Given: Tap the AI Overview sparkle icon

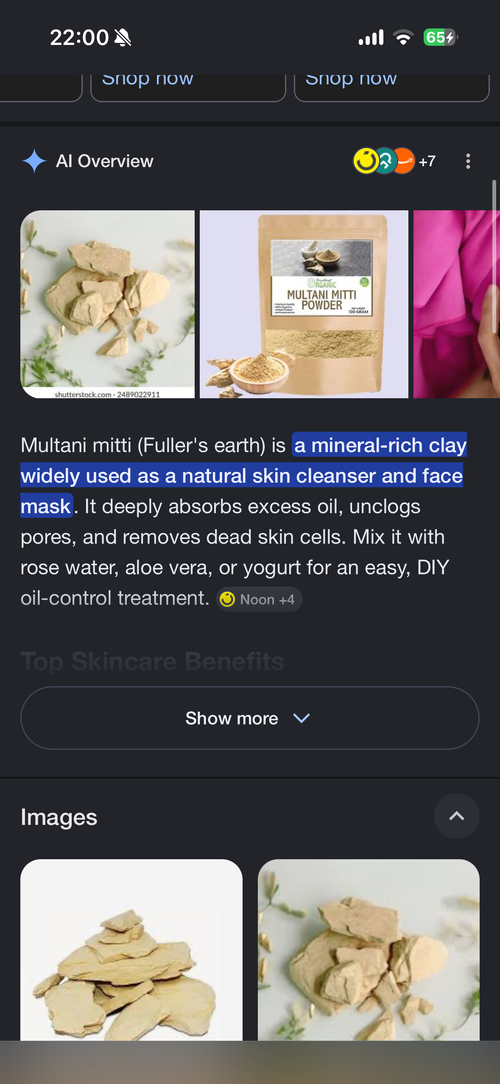Looking at the screenshot, I should (34, 161).
